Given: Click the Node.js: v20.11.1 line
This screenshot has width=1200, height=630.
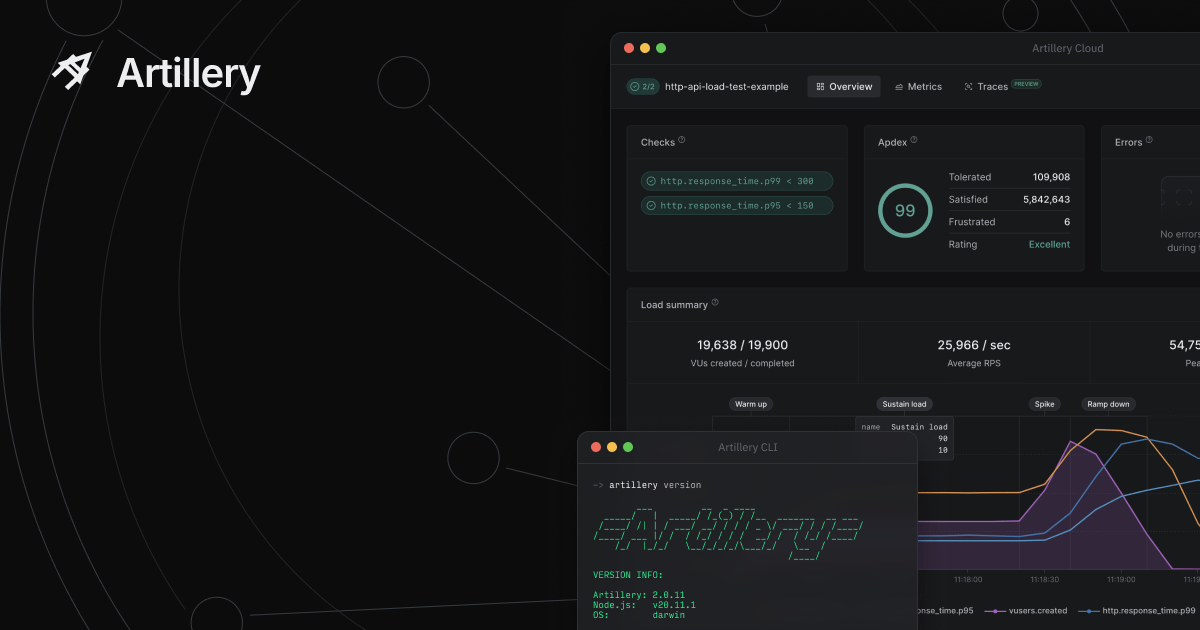Looking at the screenshot, I should [643, 605].
